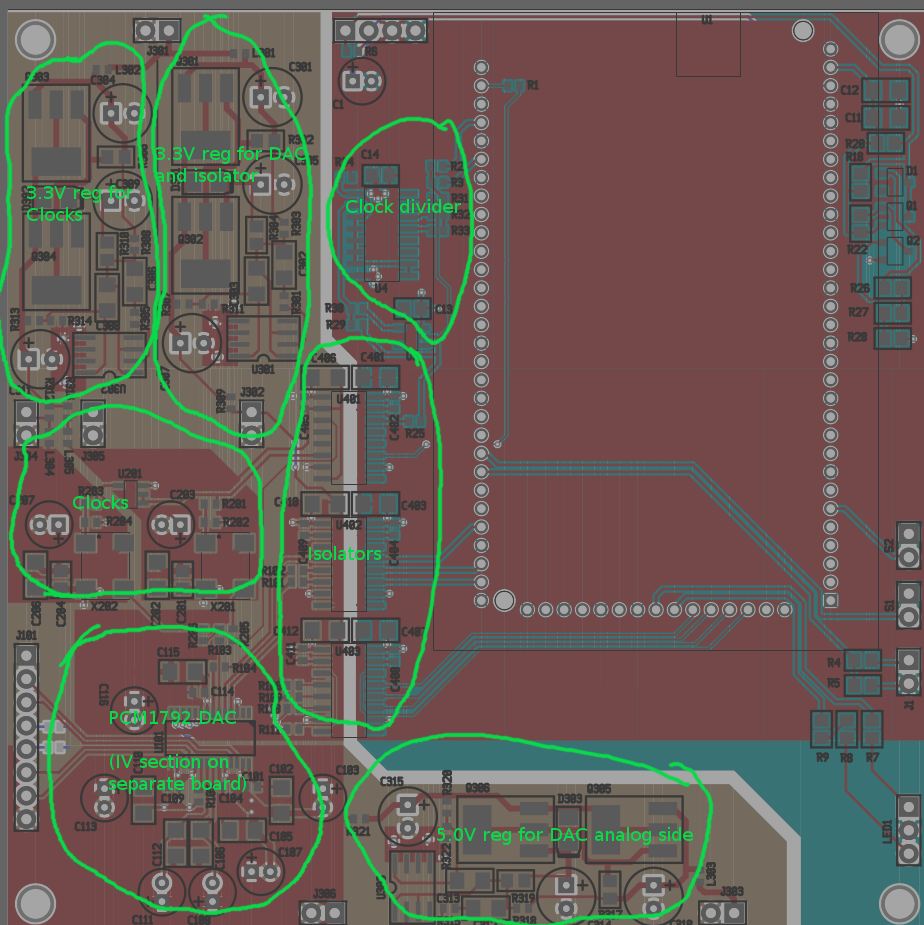Click the L302 reference label
The height and width of the screenshot is (925, 924).
pos(128,70)
